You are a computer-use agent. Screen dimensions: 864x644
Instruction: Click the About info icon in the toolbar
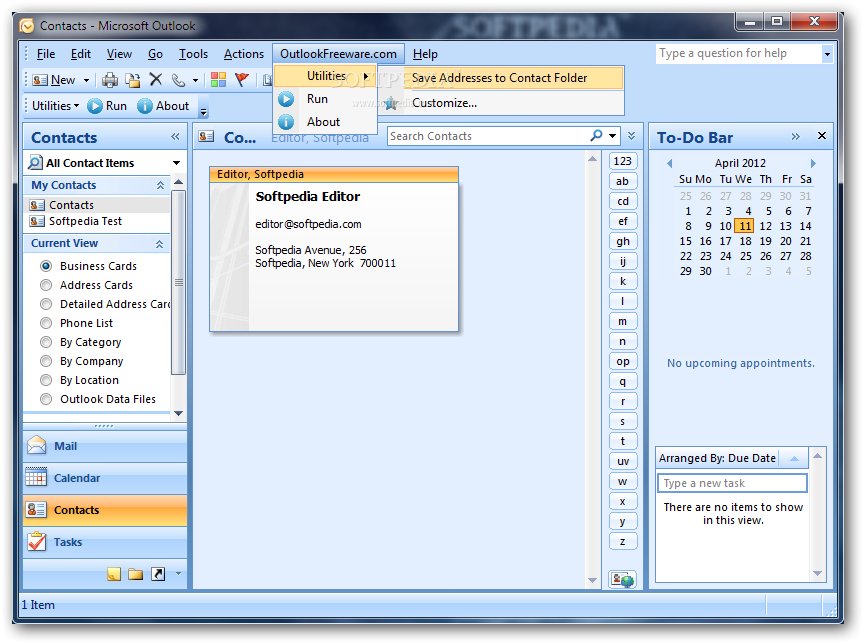[x=144, y=106]
